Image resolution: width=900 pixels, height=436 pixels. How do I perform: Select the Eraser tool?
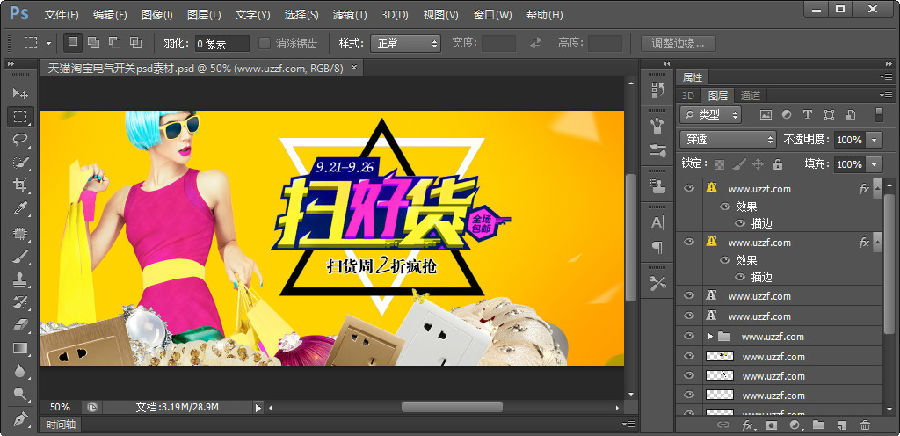tap(20, 325)
